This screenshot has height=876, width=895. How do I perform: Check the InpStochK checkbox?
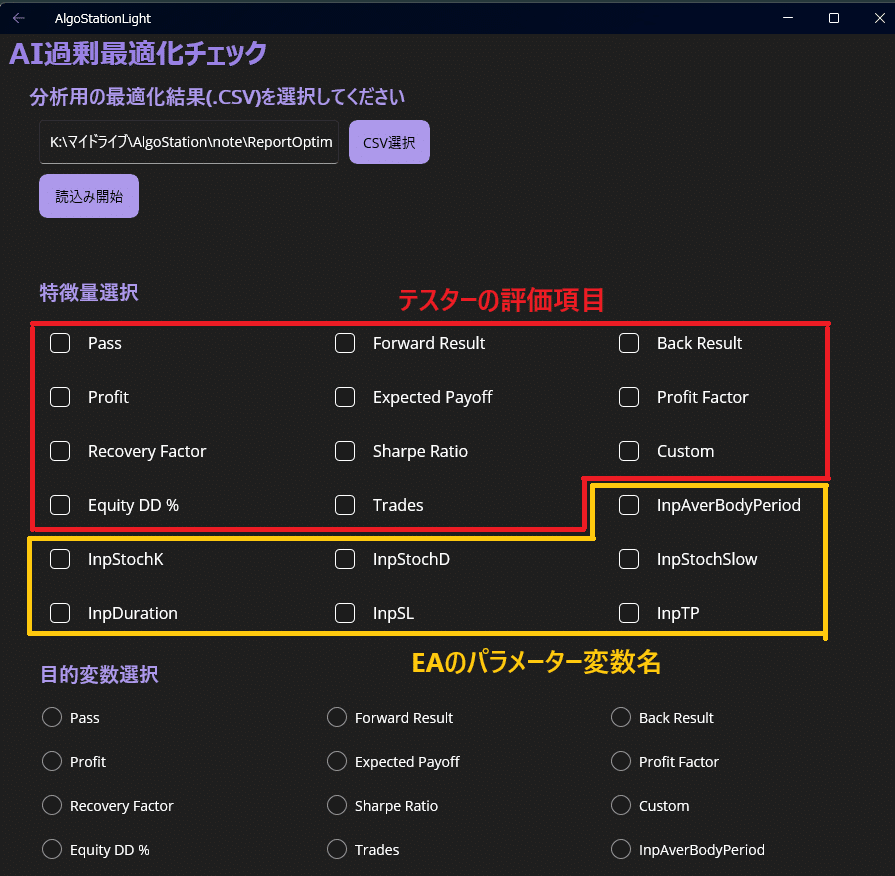tap(60, 559)
